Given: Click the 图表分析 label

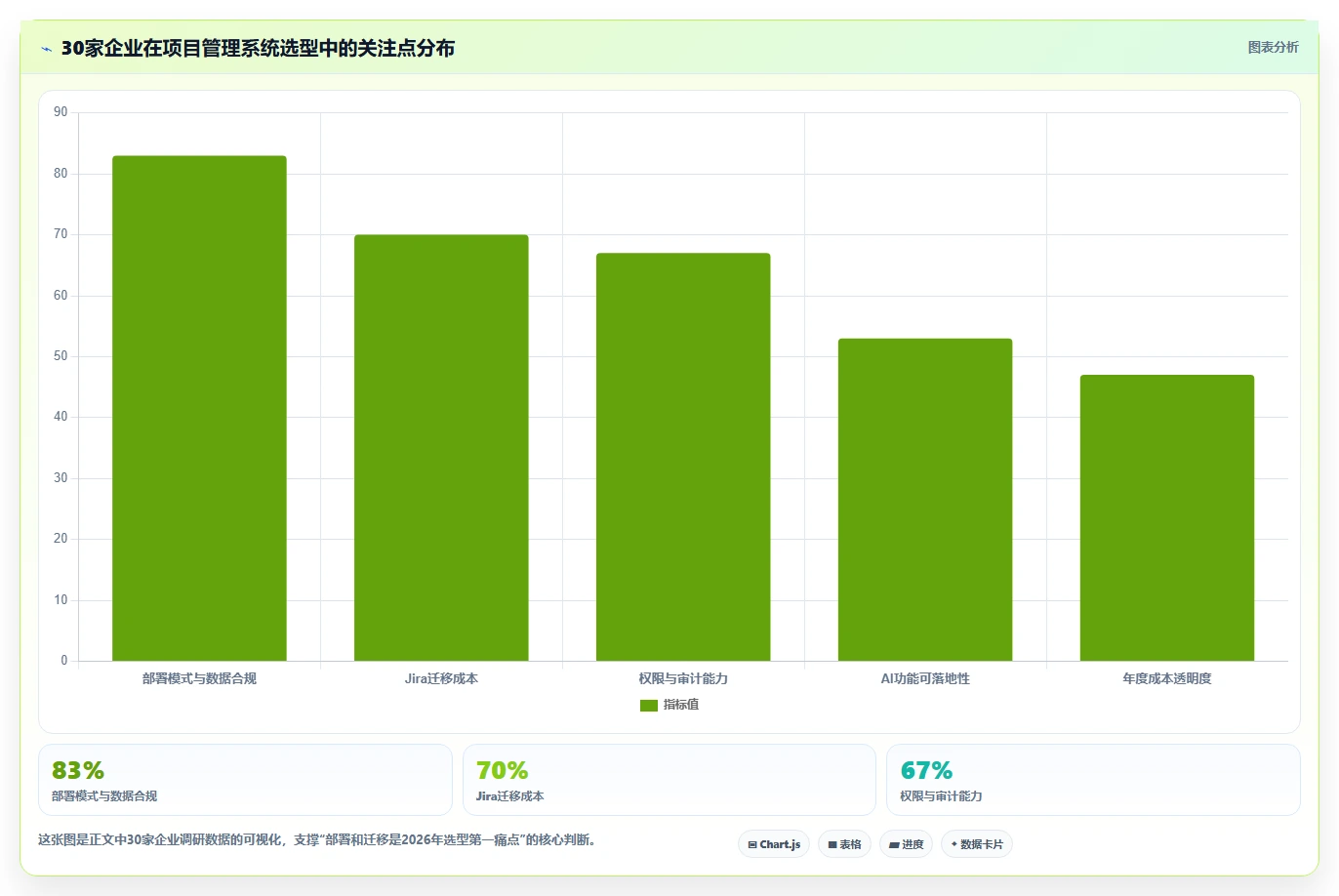Looking at the screenshot, I should 1273,47.
